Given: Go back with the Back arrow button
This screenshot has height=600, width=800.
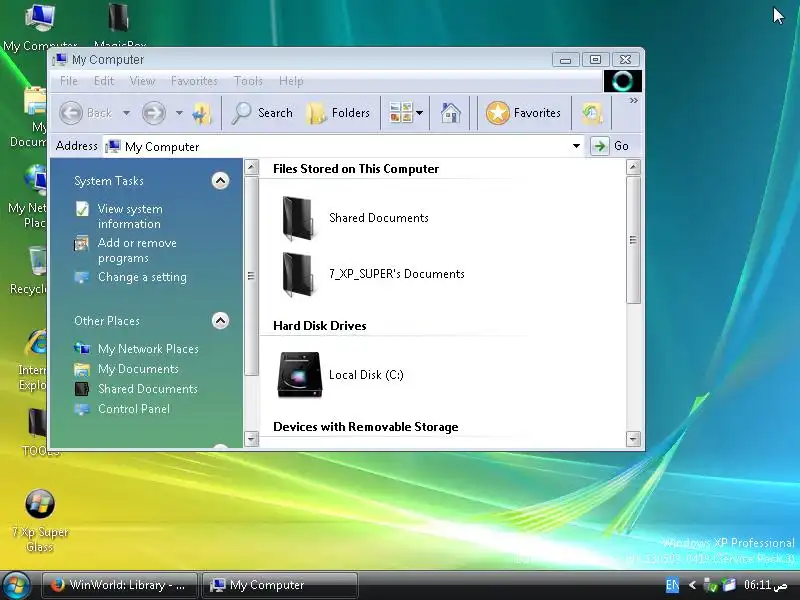Looking at the screenshot, I should point(85,113).
